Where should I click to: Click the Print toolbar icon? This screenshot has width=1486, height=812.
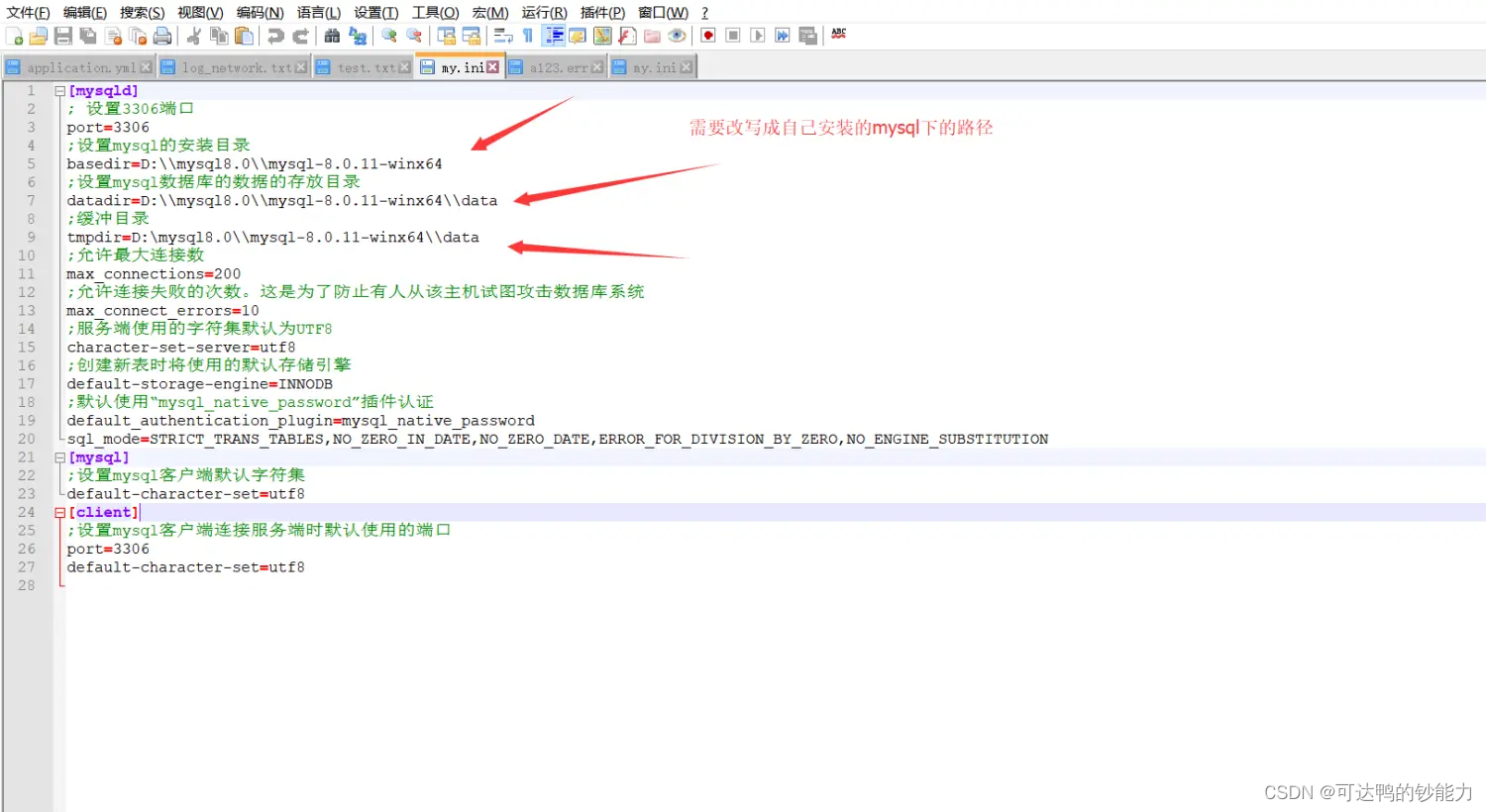point(162,36)
